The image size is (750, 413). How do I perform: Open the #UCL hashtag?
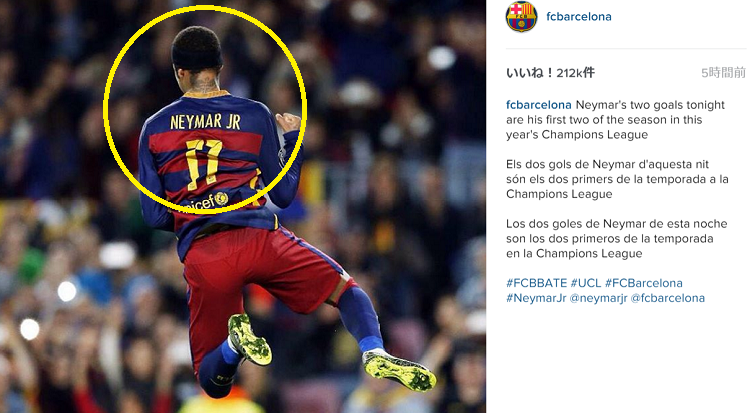586,283
